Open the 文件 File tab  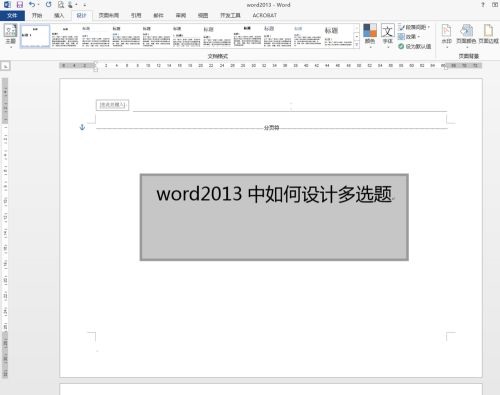point(12,15)
